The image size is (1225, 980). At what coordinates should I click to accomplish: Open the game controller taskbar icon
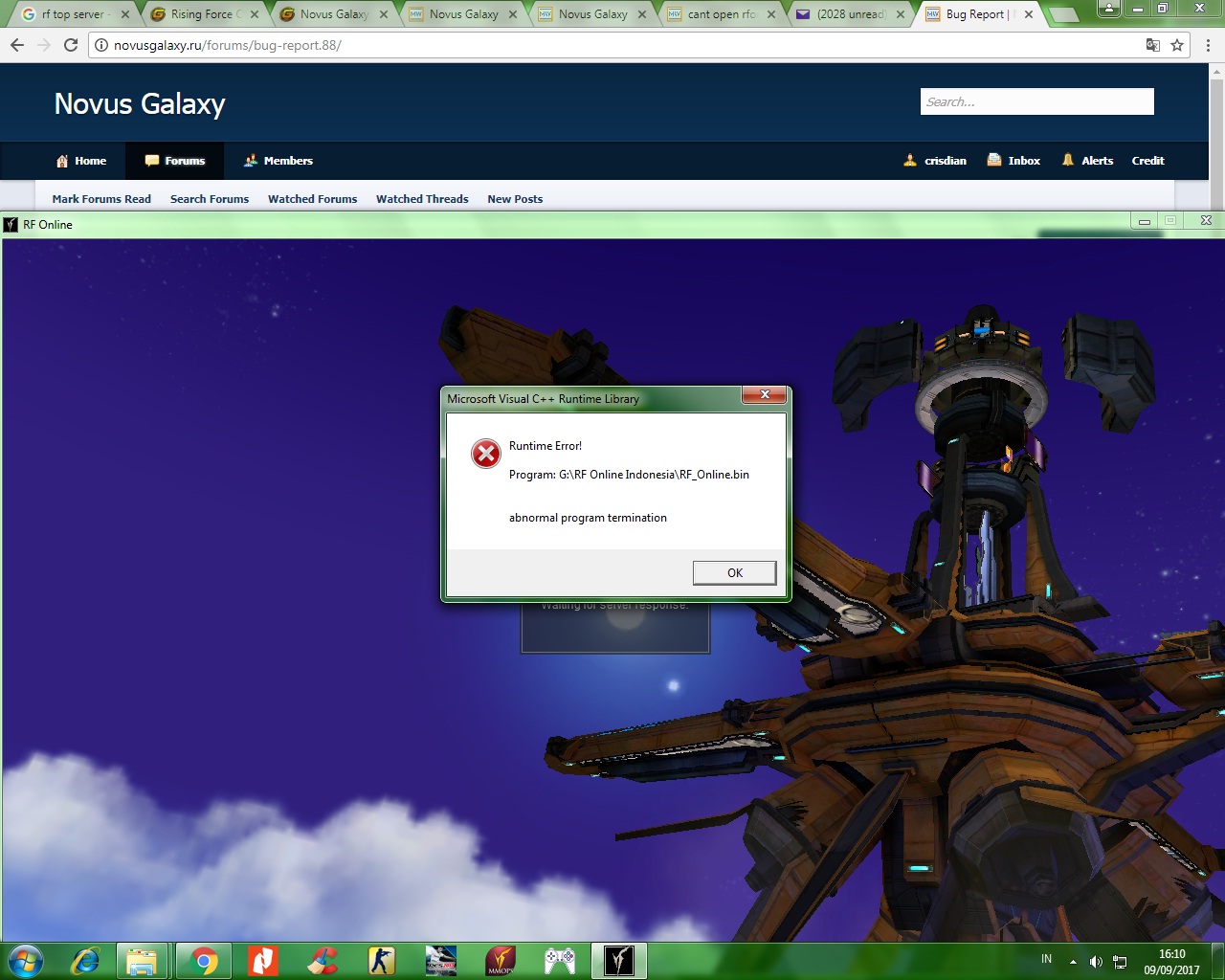coord(560,961)
